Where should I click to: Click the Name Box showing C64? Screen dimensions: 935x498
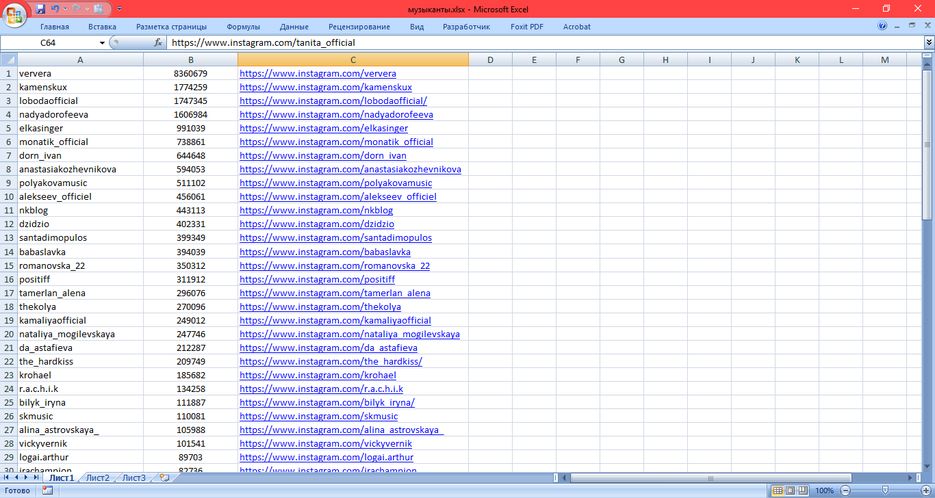[49, 43]
